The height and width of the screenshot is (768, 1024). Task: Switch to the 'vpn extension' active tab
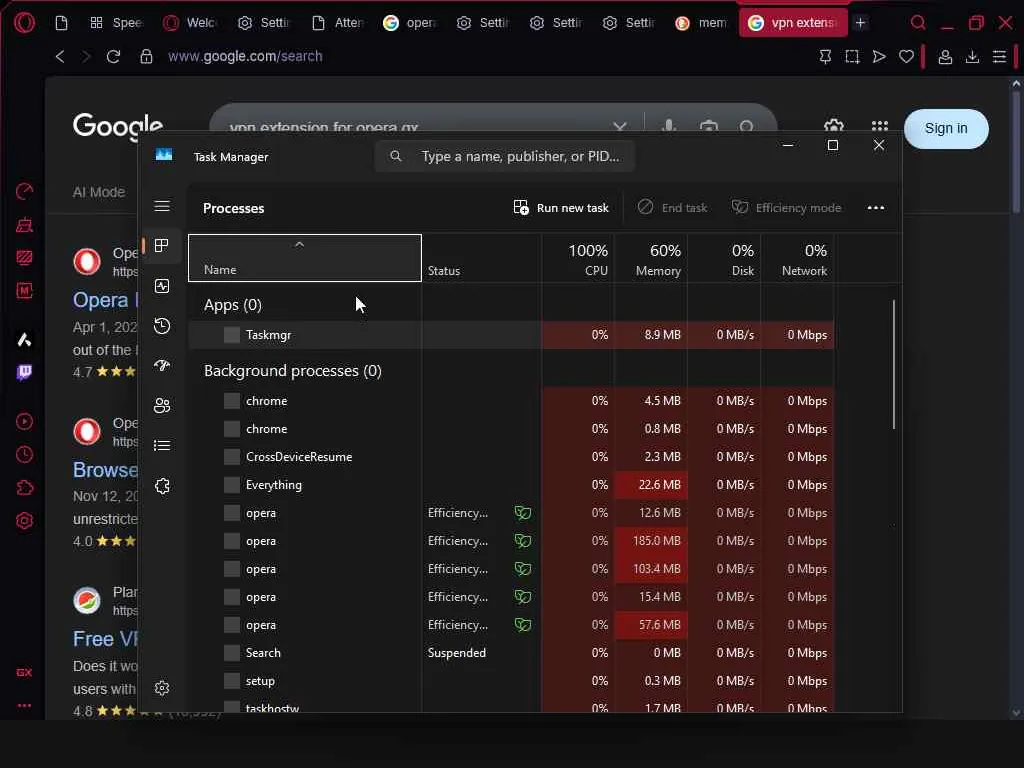click(793, 23)
